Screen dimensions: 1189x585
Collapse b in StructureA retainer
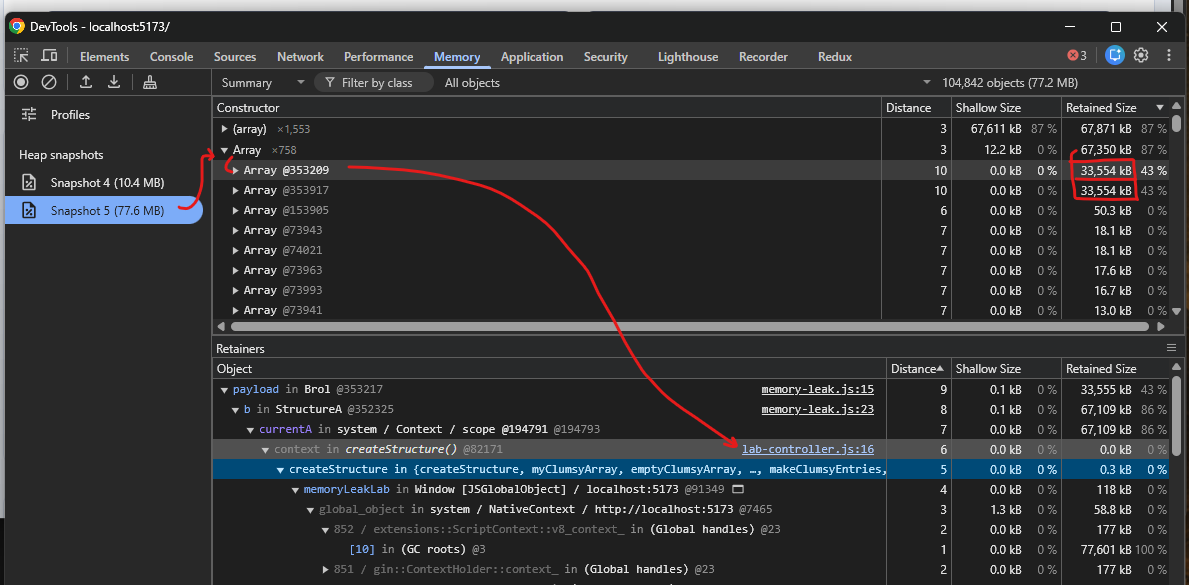(x=237, y=410)
